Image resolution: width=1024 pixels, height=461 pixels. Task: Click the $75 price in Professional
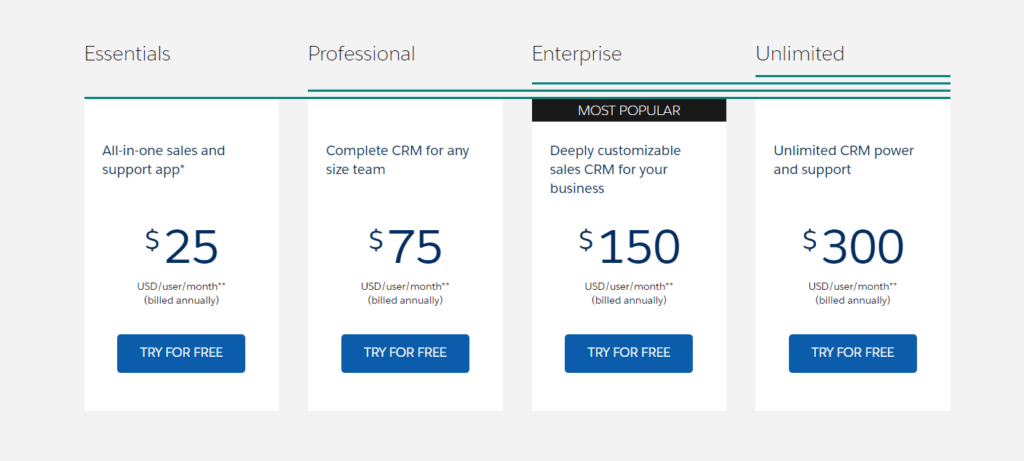[406, 247]
